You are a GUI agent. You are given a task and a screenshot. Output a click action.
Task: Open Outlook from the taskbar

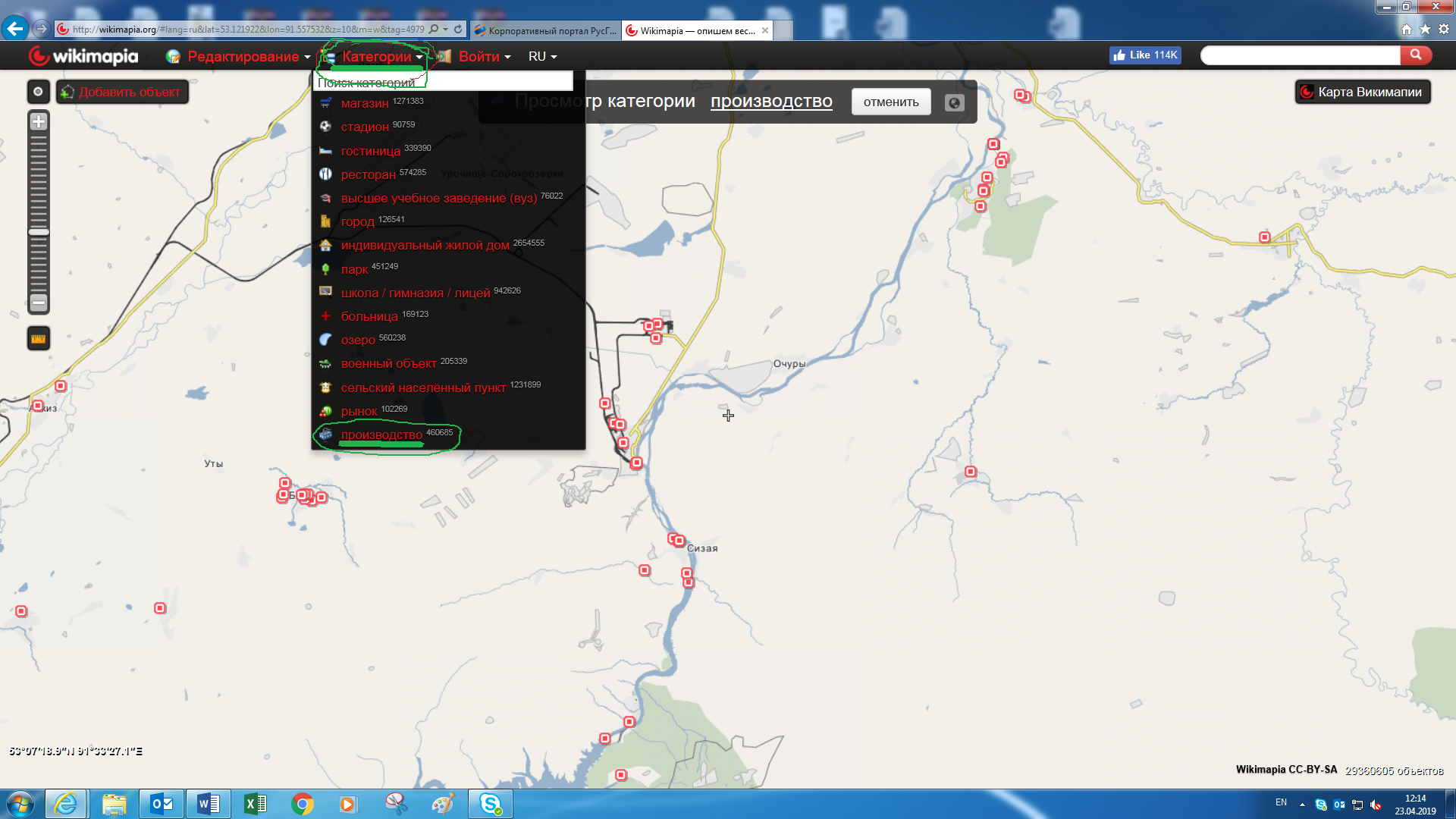tap(162, 804)
